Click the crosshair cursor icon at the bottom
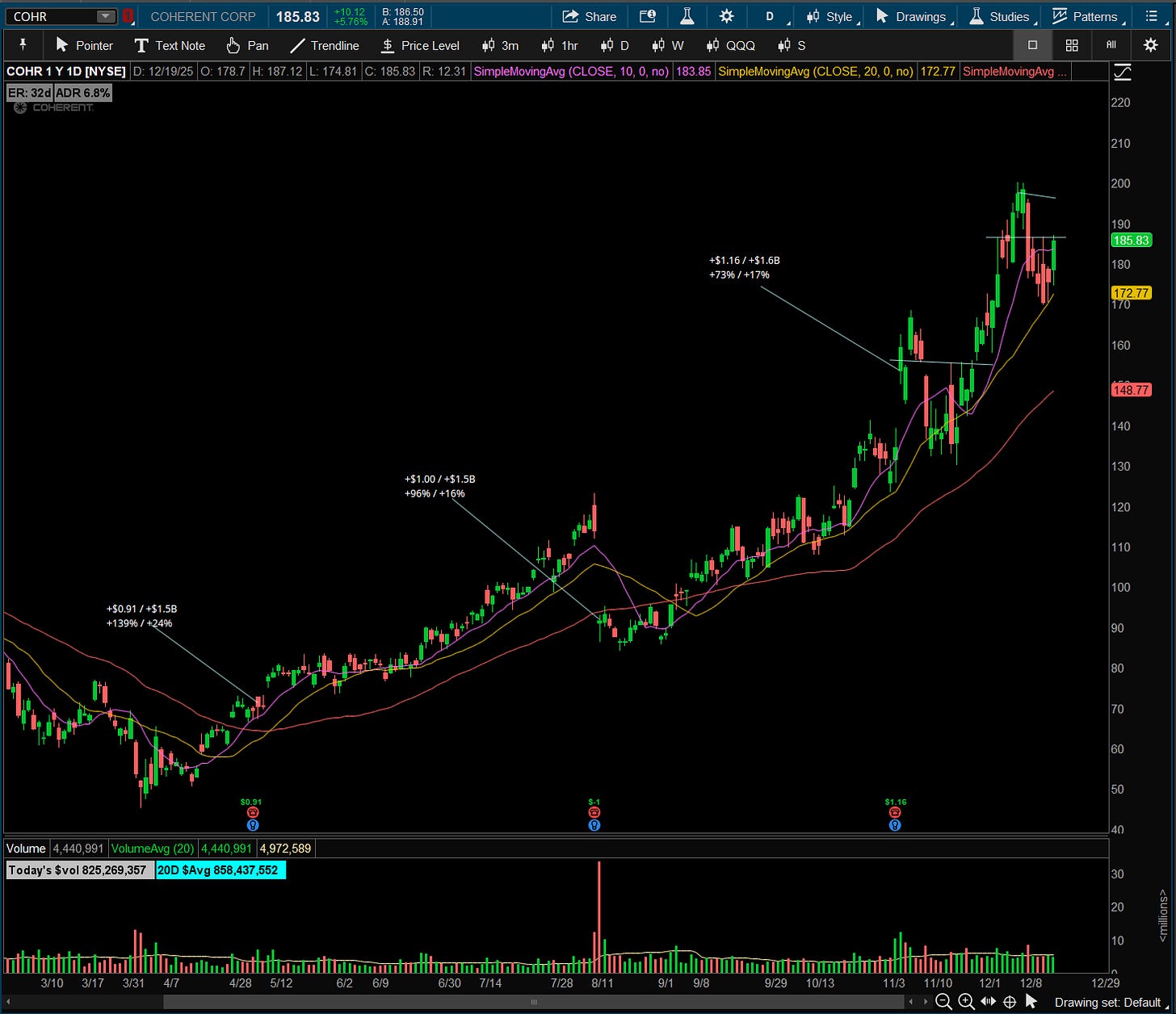This screenshot has width=1176, height=1014. [1010, 1002]
